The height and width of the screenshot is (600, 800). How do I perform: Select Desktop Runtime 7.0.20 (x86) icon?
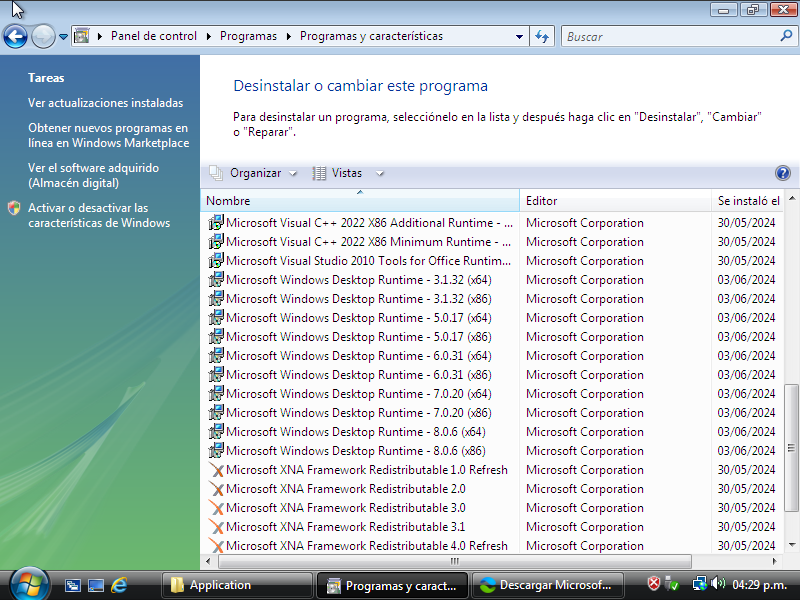216,413
